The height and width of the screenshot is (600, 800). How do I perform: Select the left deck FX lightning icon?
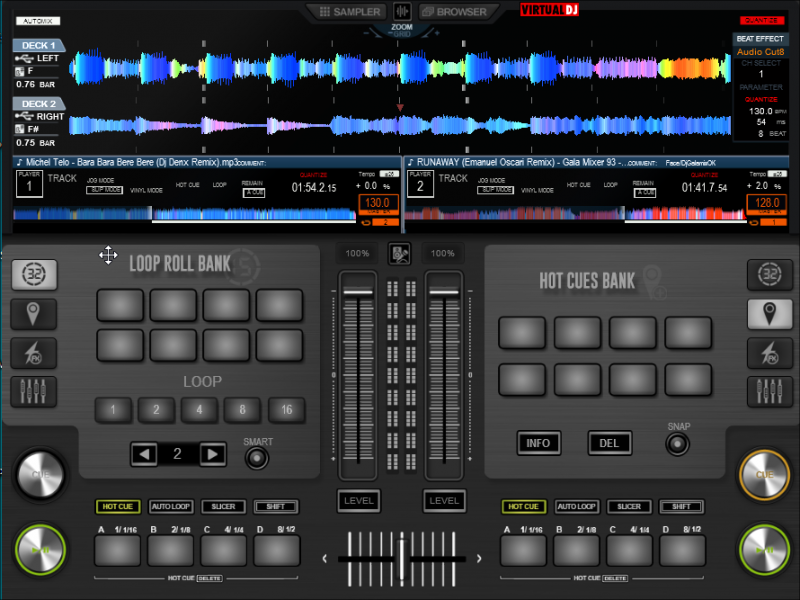pyautogui.click(x=34, y=353)
